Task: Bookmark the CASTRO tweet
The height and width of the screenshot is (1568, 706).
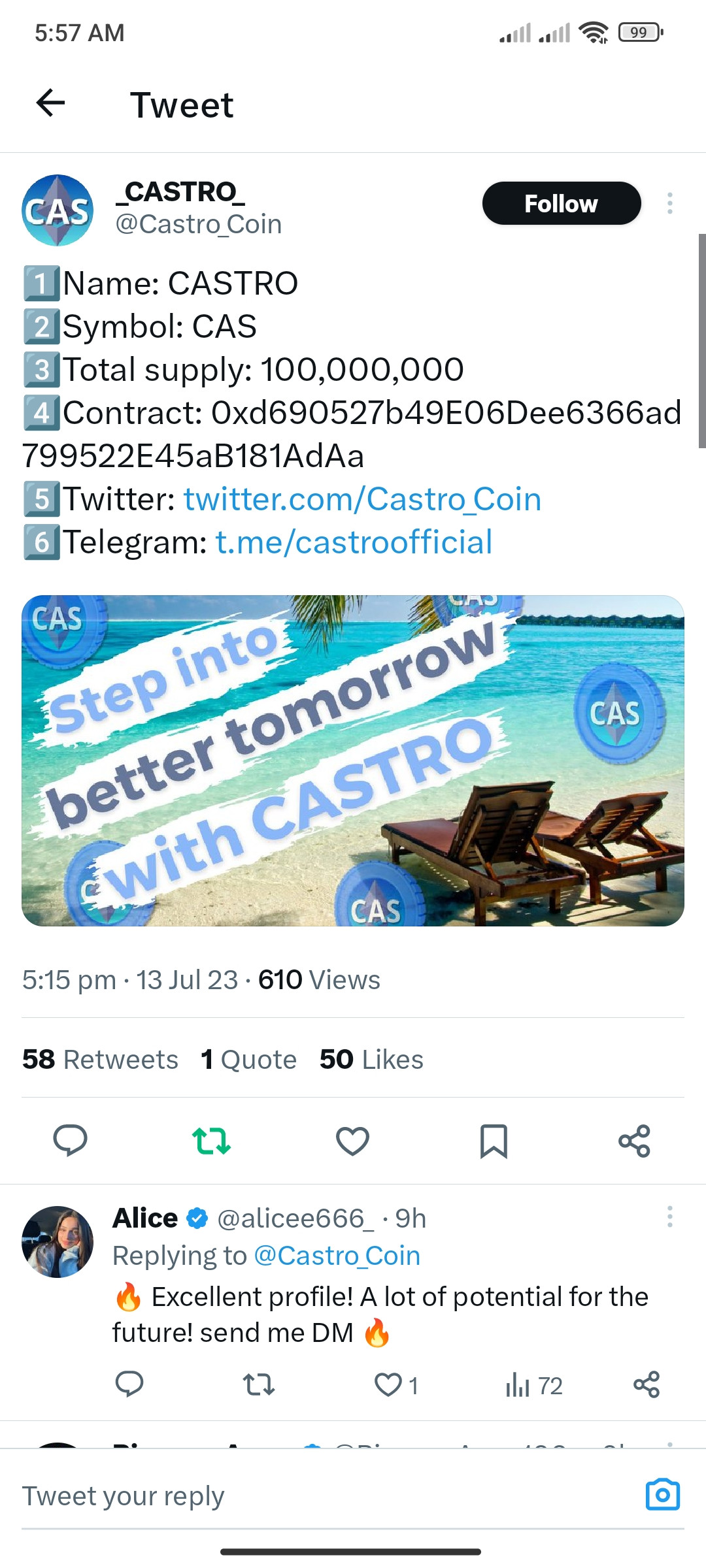Action: click(x=494, y=1141)
